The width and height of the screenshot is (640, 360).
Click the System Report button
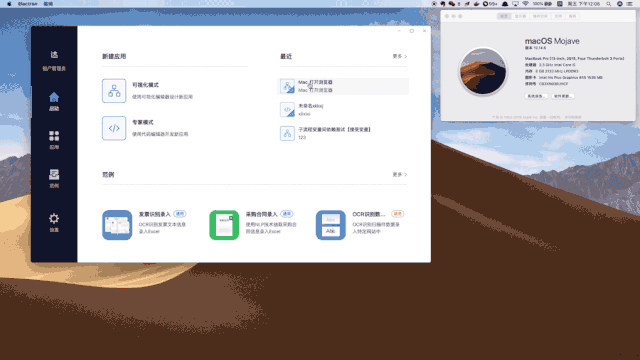[x=536, y=96]
